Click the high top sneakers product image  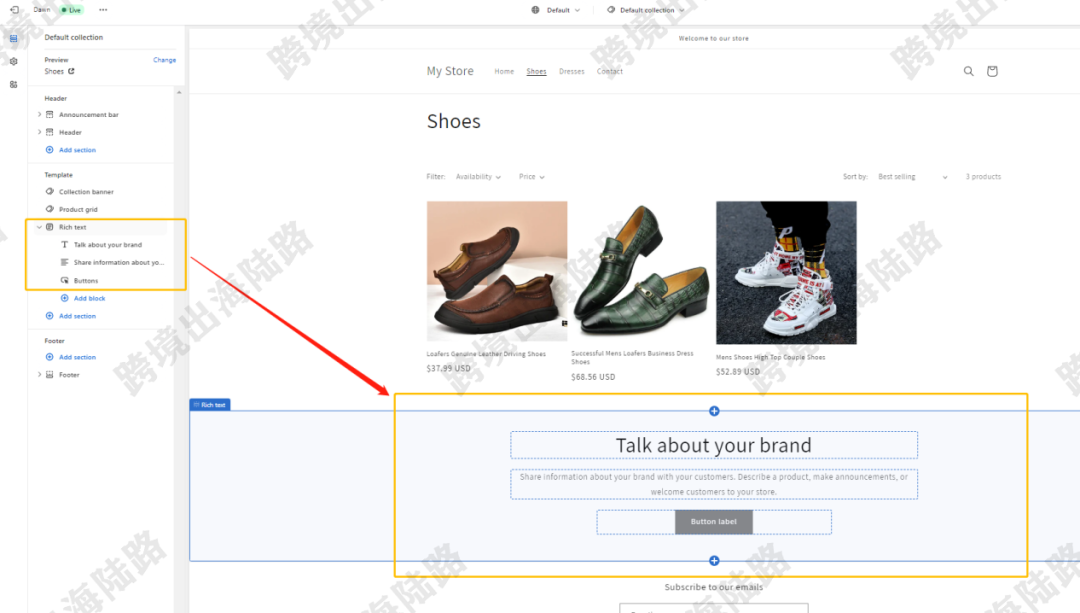[786, 273]
